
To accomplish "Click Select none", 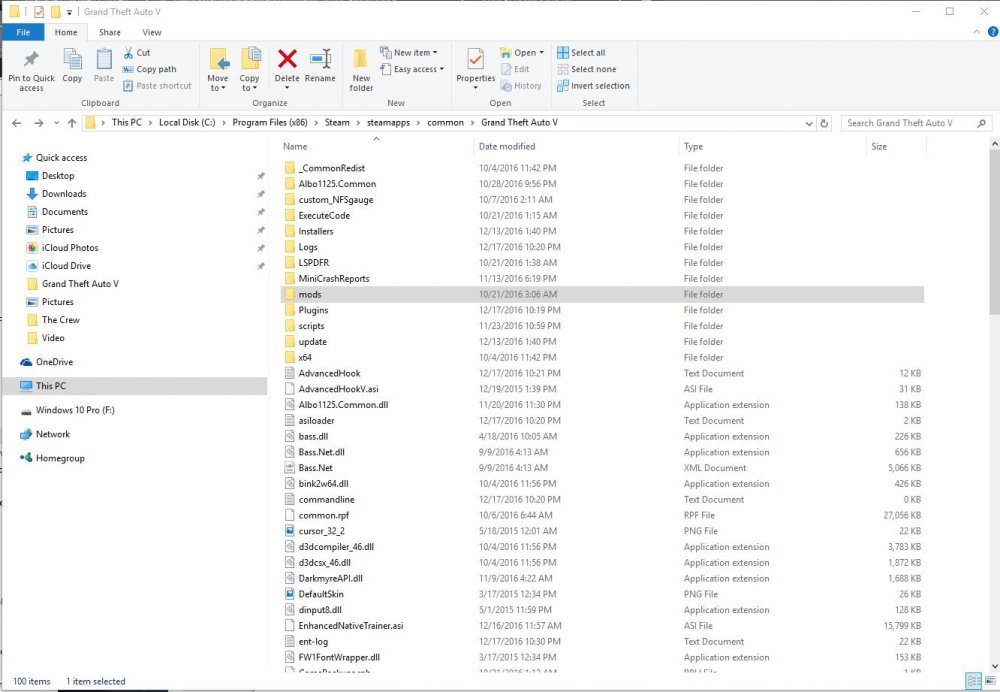I will [x=587, y=69].
